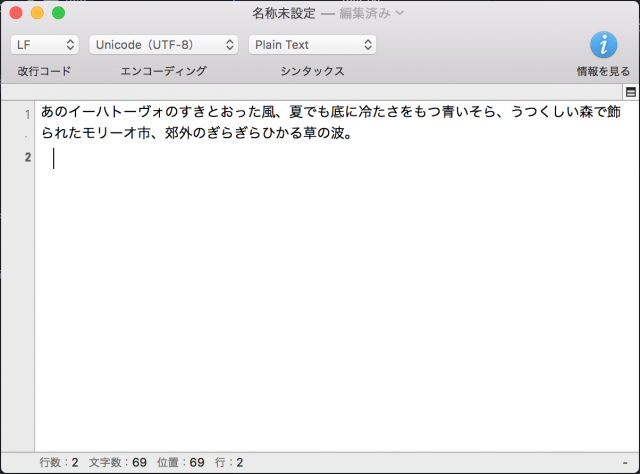
Task: Open the Plain Text syntax dropdown
Action: coord(312,45)
